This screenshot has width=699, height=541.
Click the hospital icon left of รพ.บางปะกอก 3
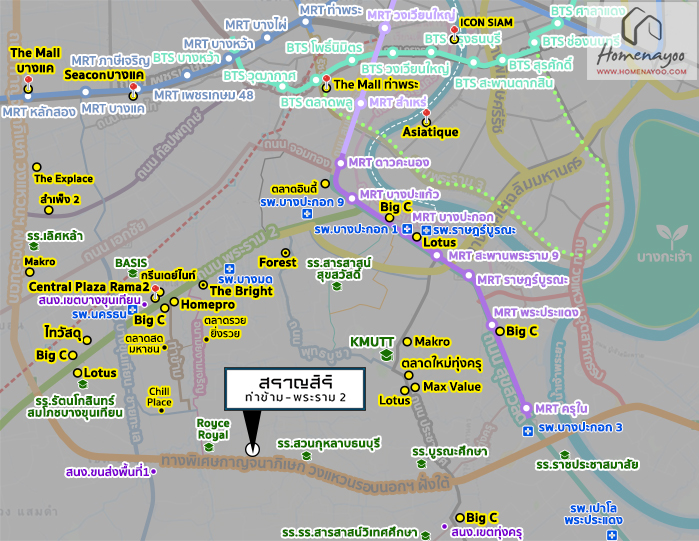pyautogui.click(x=528, y=431)
